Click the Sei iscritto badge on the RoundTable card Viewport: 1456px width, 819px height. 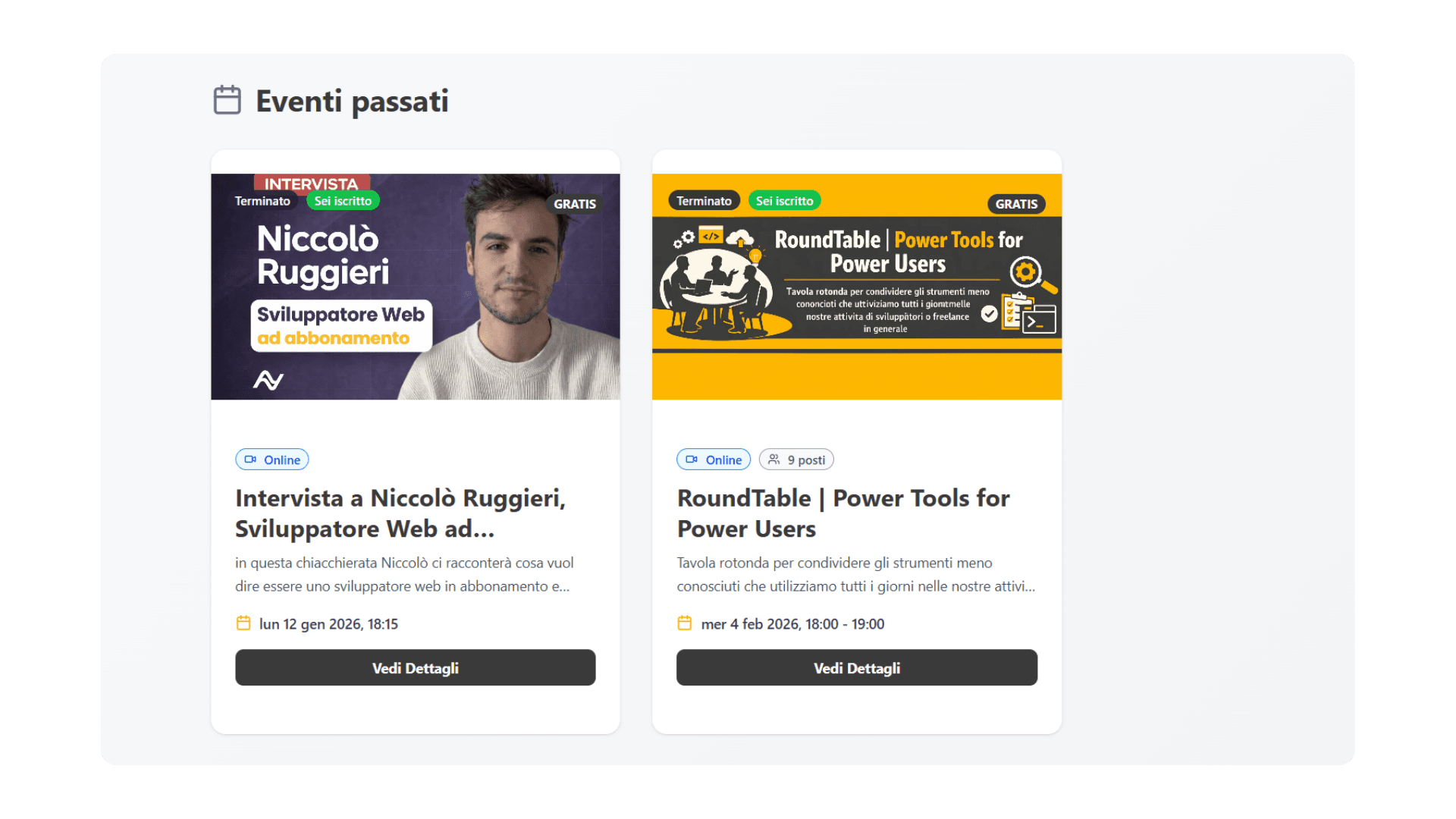pyautogui.click(x=784, y=201)
